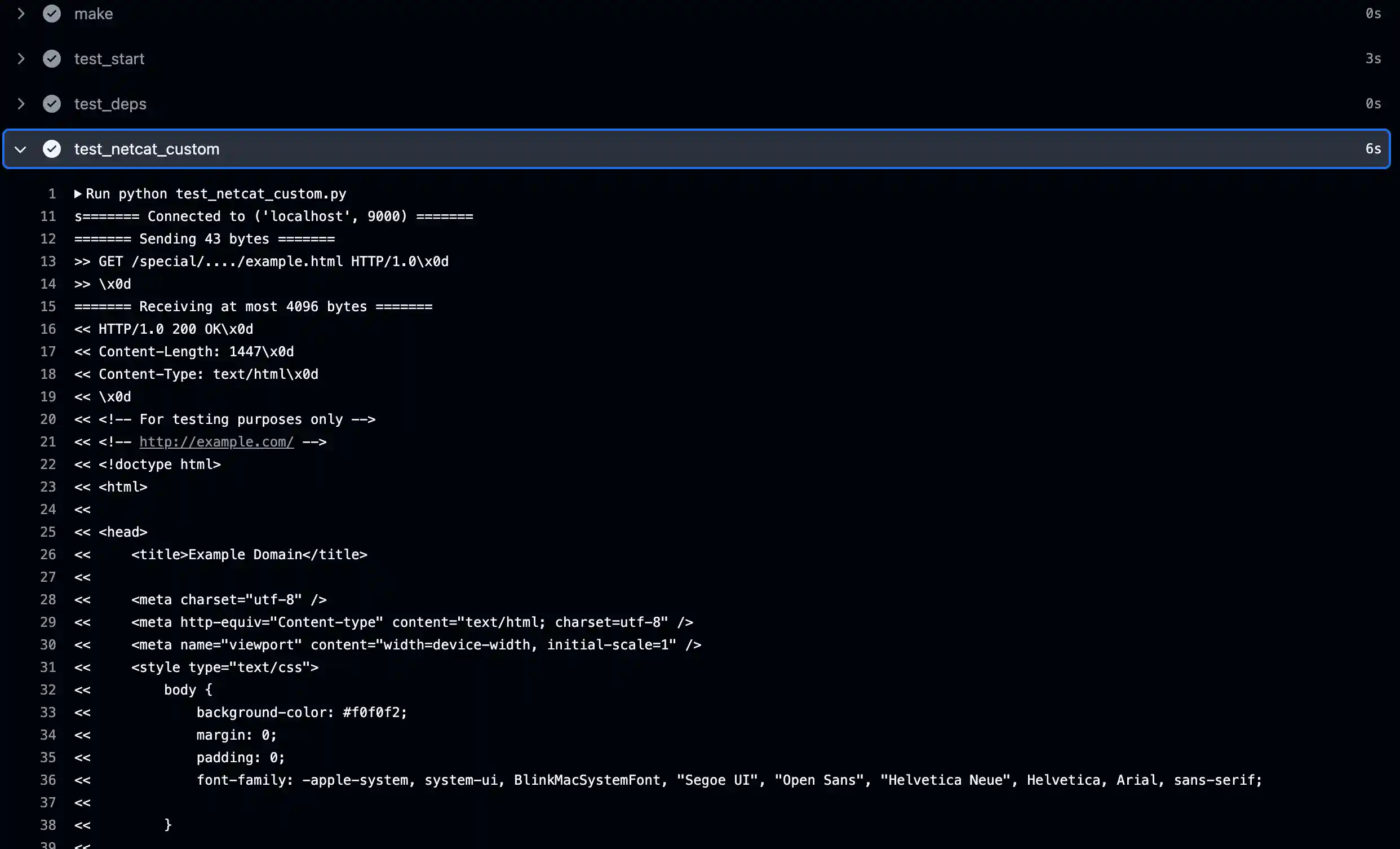Viewport: 1400px width, 849px height.
Task: Click log line number 36
Action: 48,780
